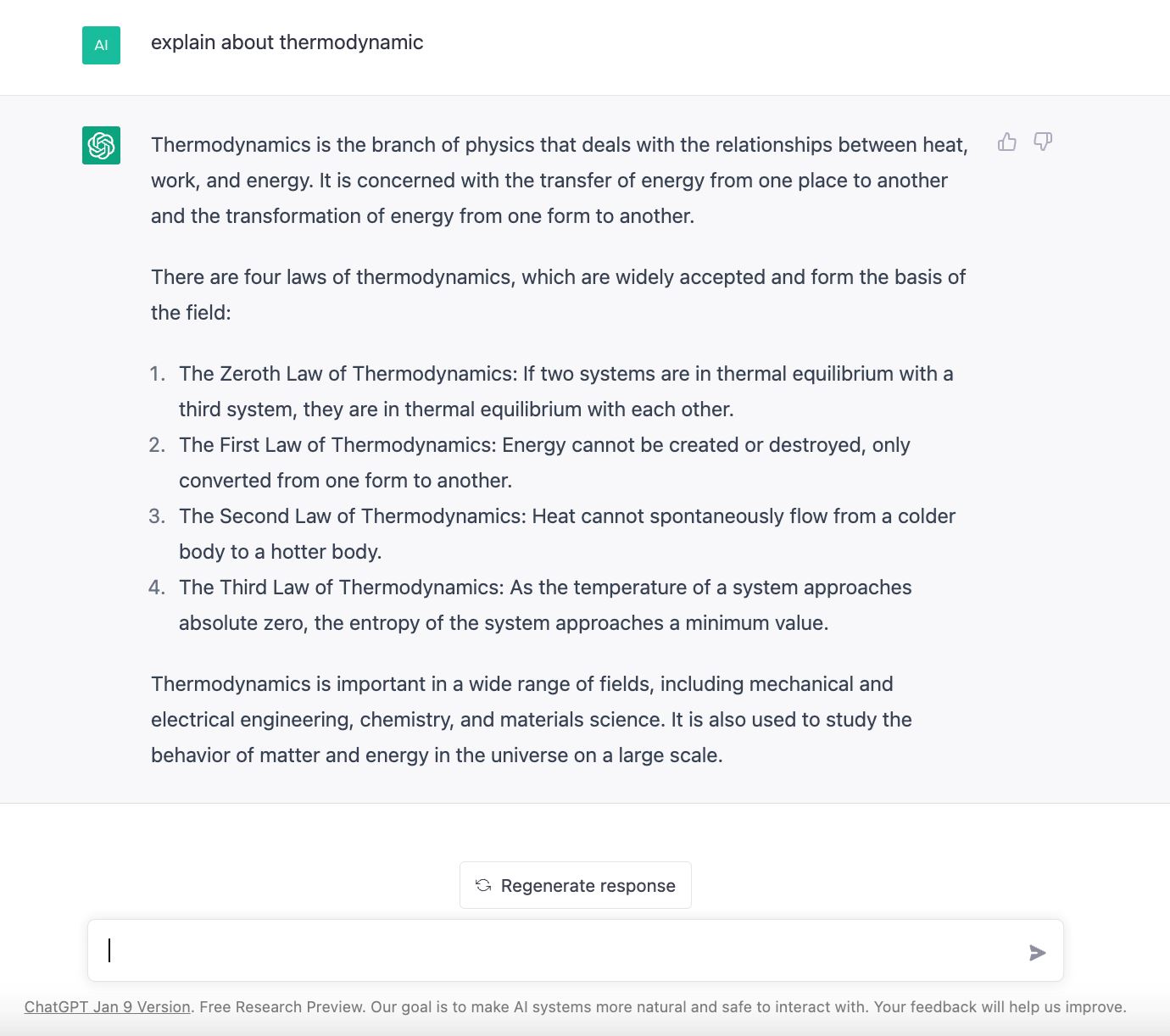This screenshot has width=1170, height=1036.
Task: Select the Zeroth Law of Thermodynamics item
Action: (565, 391)
